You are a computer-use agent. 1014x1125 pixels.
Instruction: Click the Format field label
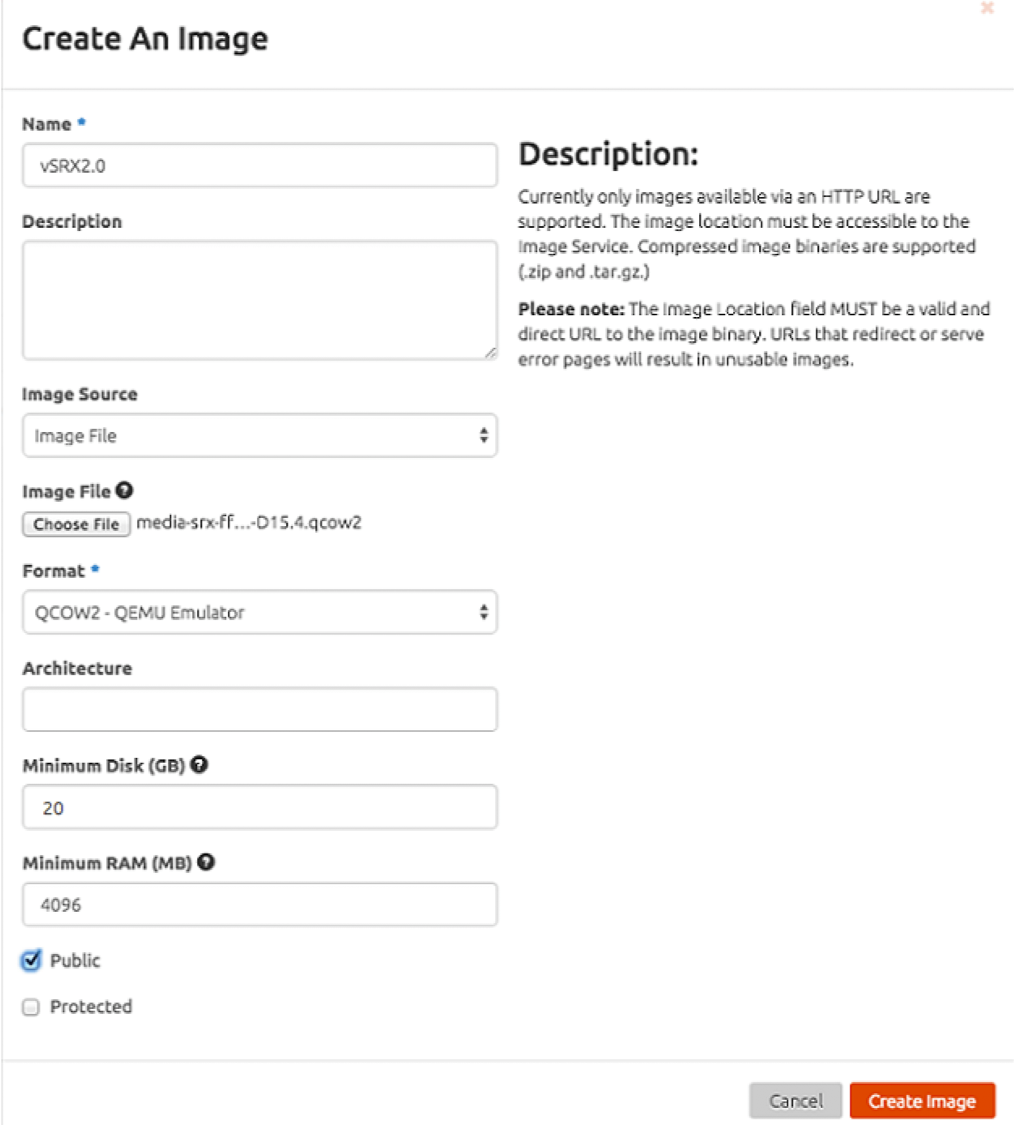tap(53, 570)
